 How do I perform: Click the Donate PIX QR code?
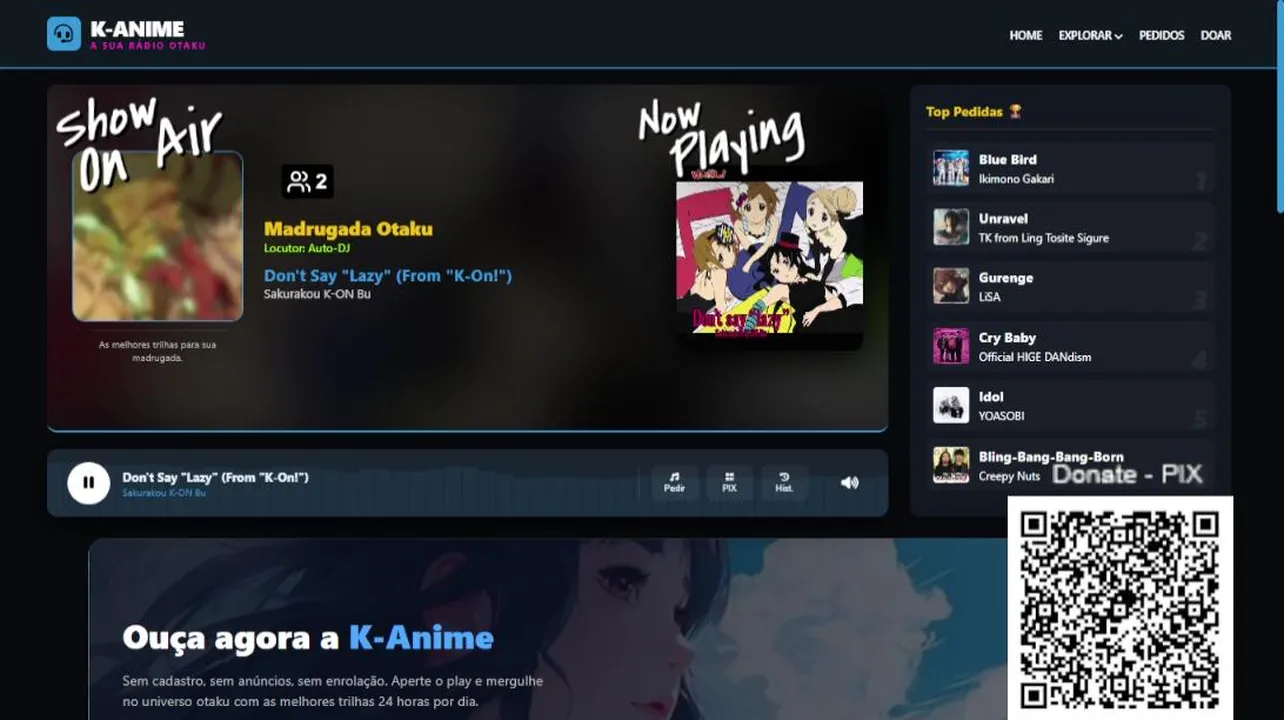point(1120,608)
